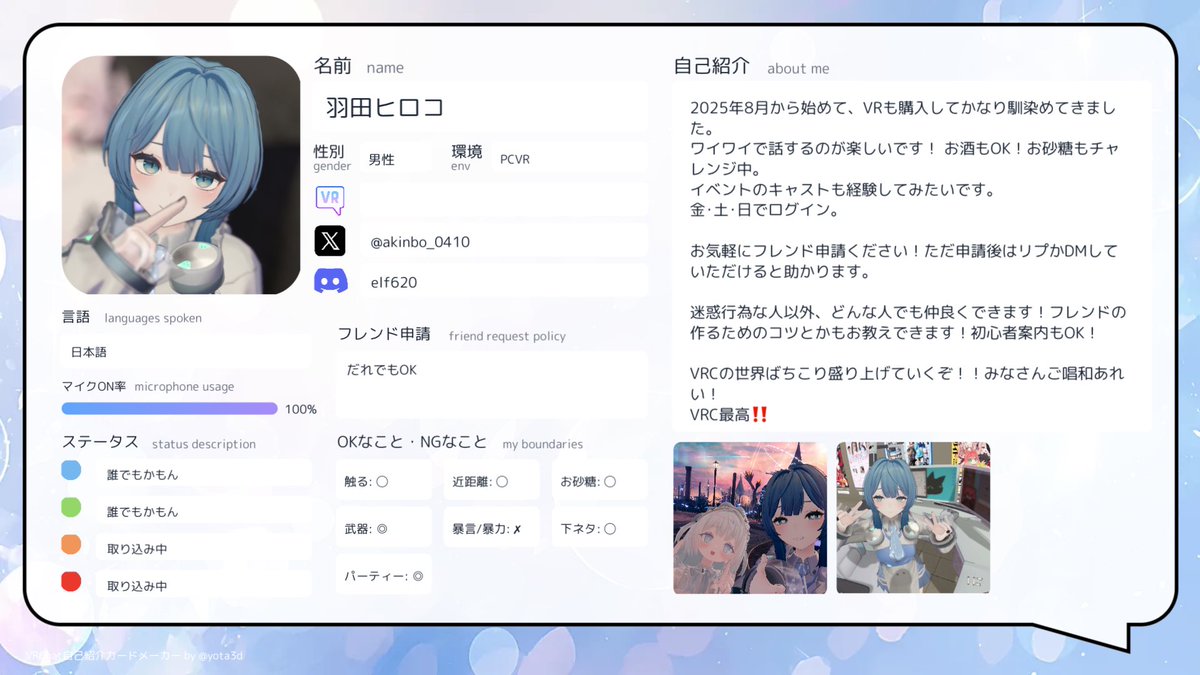The width and height of the screenshot is (1200, 675).
Task: Click the friend request policy だれでもOK
Action: pos(491,384)
